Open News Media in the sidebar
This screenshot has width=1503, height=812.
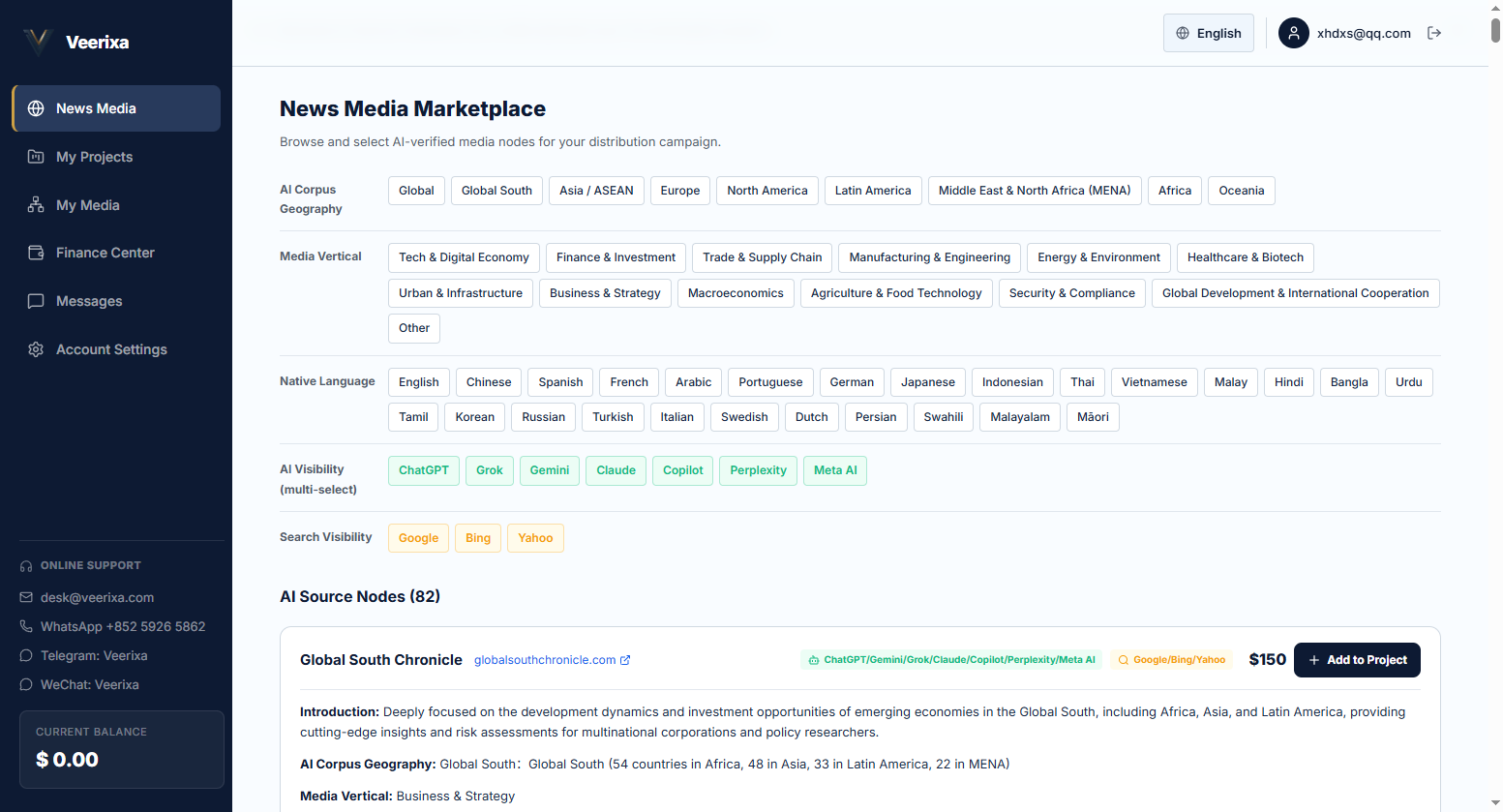pyautogui.click(x=116, y=108)
